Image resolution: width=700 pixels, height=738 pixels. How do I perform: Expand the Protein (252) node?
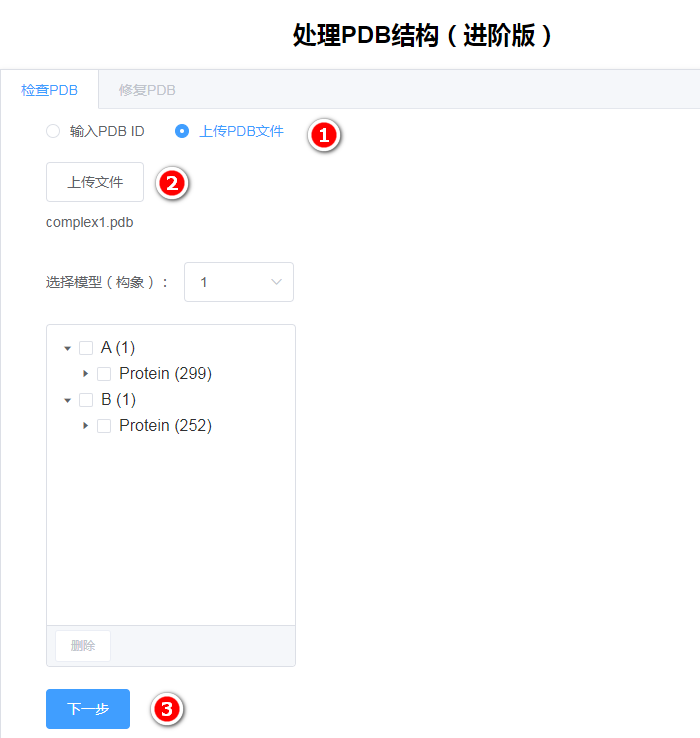click(x=85, y=425)
